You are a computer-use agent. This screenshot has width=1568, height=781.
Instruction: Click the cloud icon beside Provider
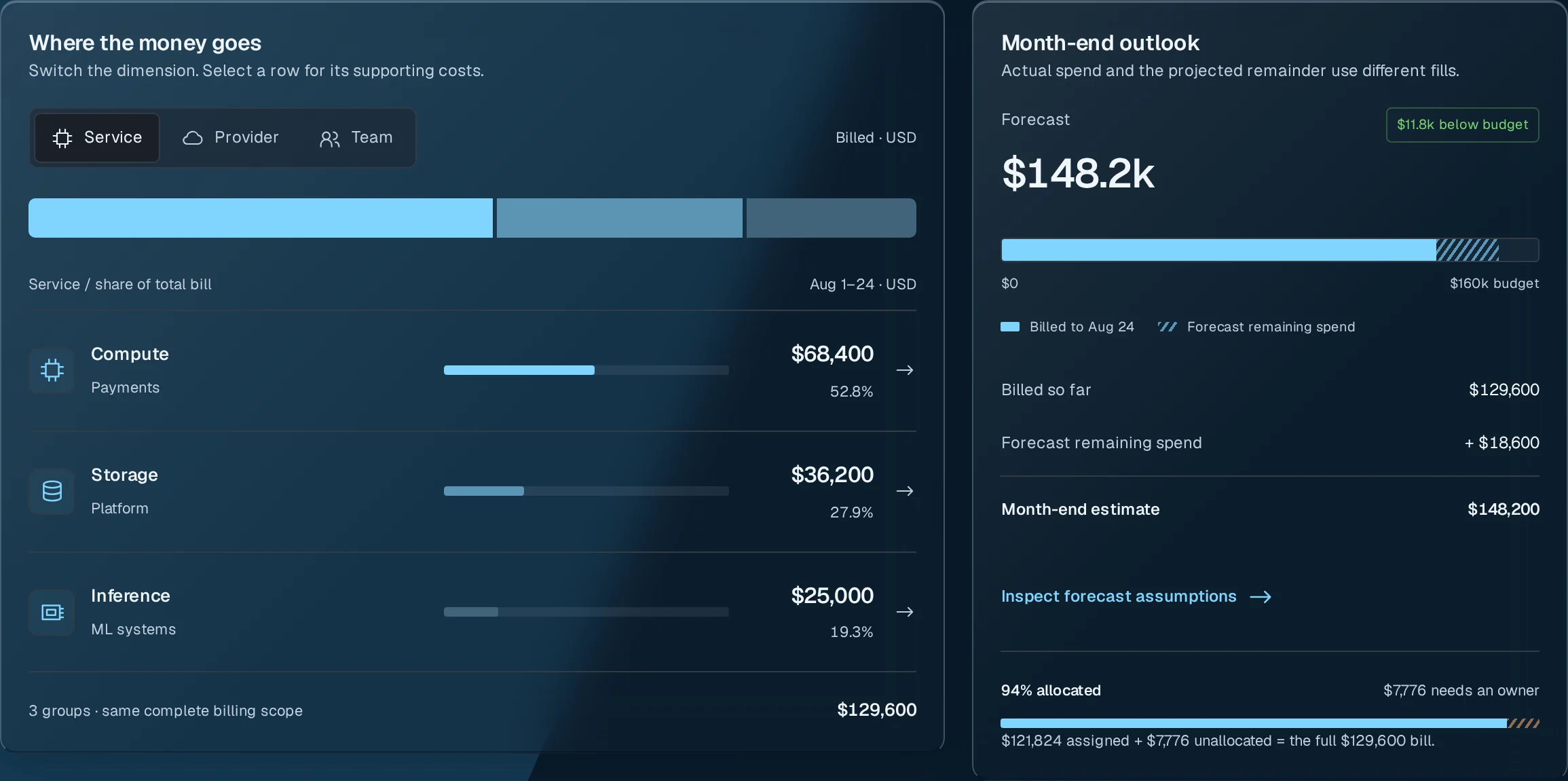click(x=193, y=139)
